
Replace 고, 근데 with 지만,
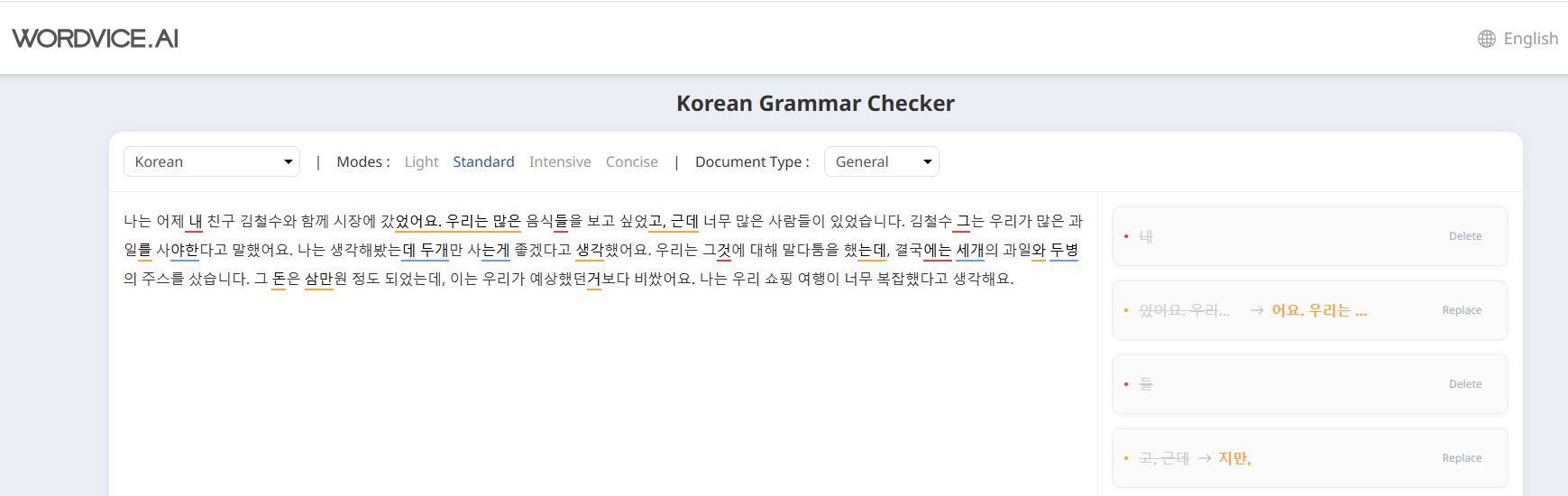click(1461, 458)
